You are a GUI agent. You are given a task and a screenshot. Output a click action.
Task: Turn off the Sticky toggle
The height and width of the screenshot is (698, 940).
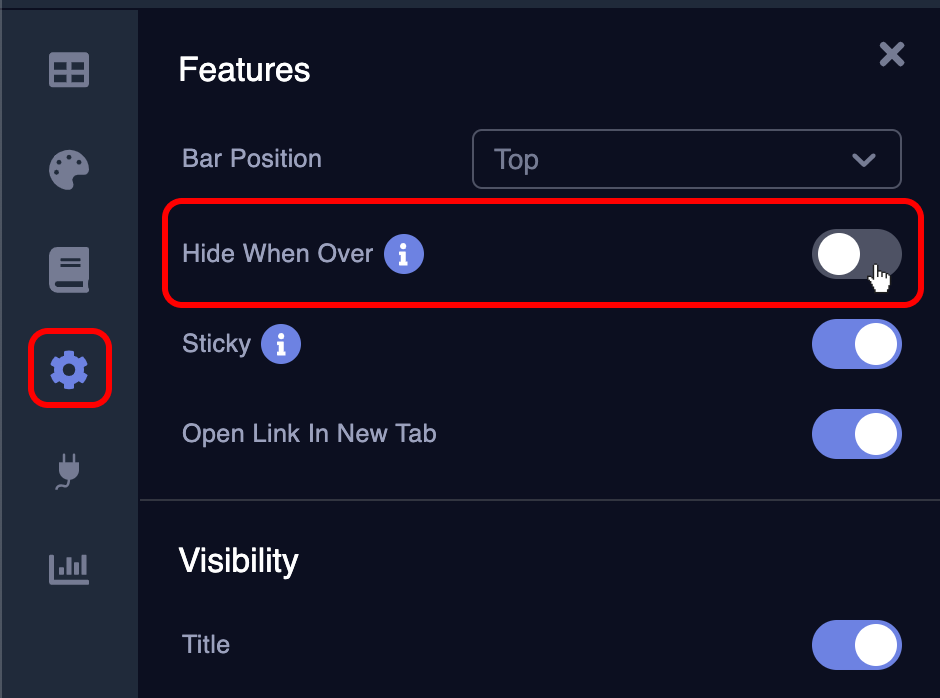(856, 345)
